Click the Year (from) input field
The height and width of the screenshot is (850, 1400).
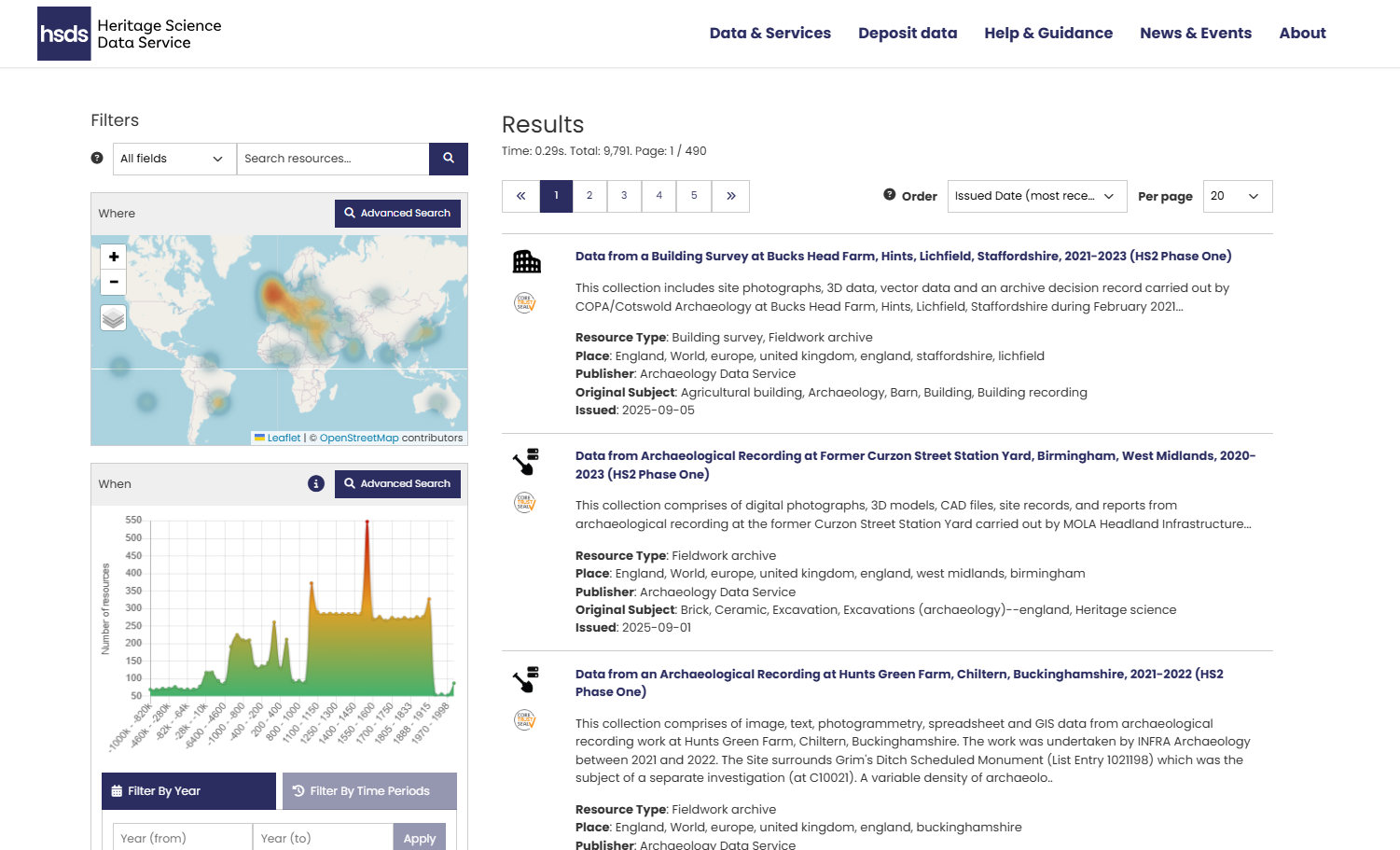(182, 837)
